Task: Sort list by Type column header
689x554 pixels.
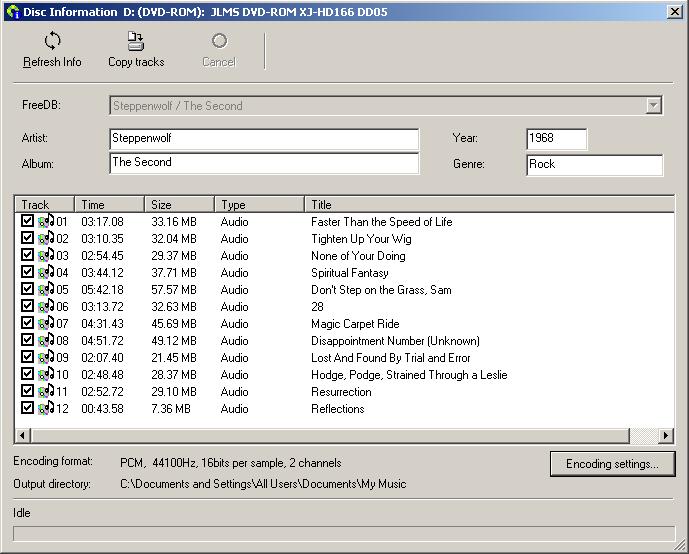Action: (260, 205)
